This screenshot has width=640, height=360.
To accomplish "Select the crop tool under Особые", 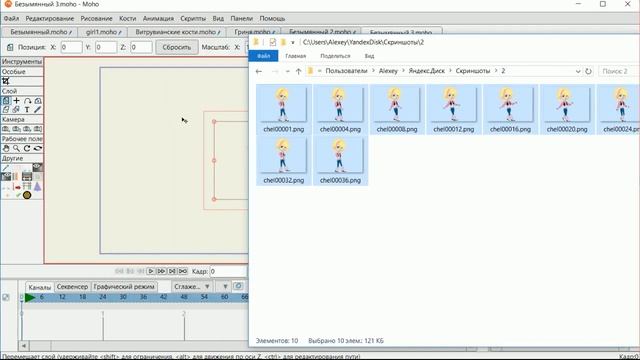I will pos(6,81).
